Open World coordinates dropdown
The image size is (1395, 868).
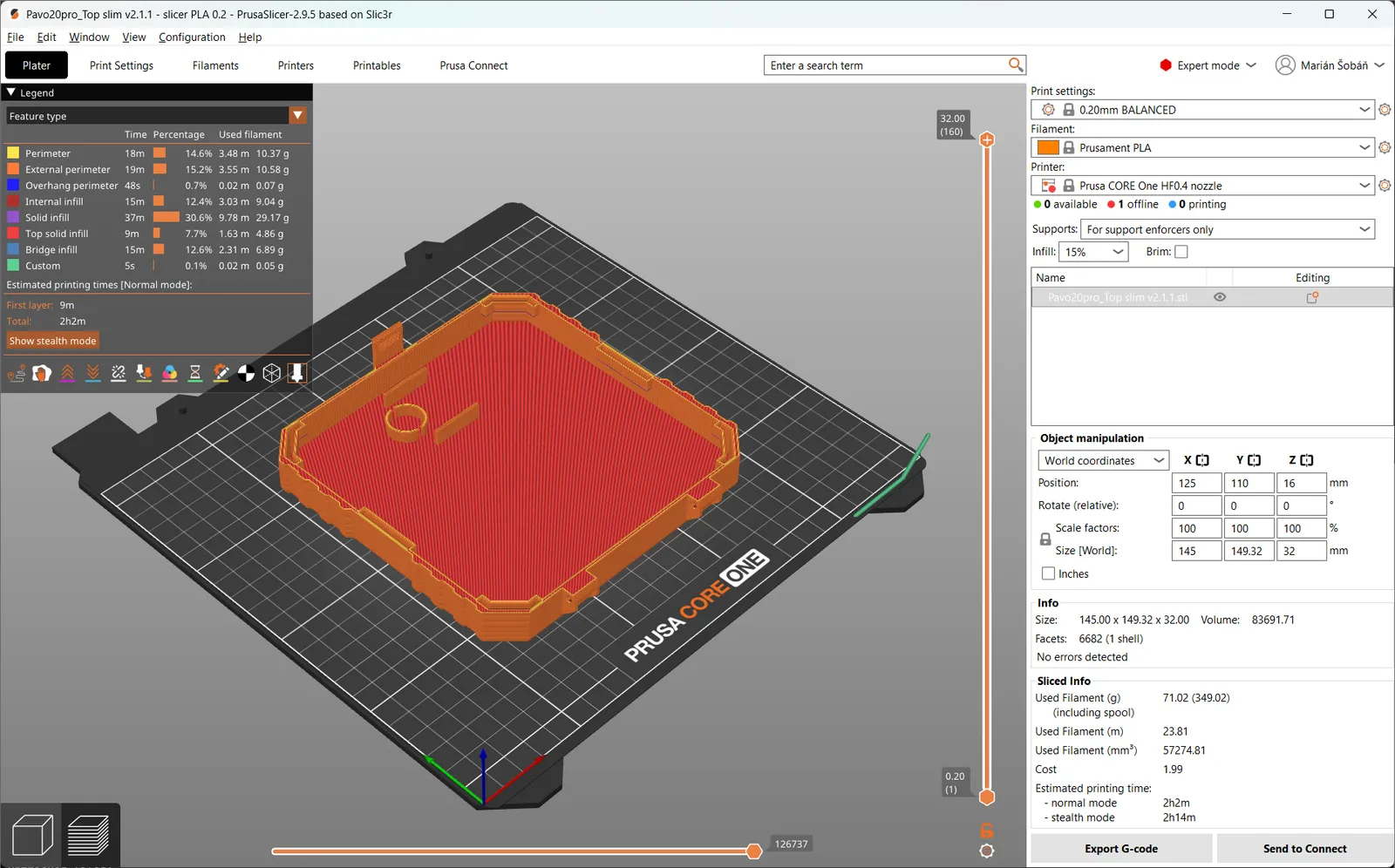(1103, 460)
